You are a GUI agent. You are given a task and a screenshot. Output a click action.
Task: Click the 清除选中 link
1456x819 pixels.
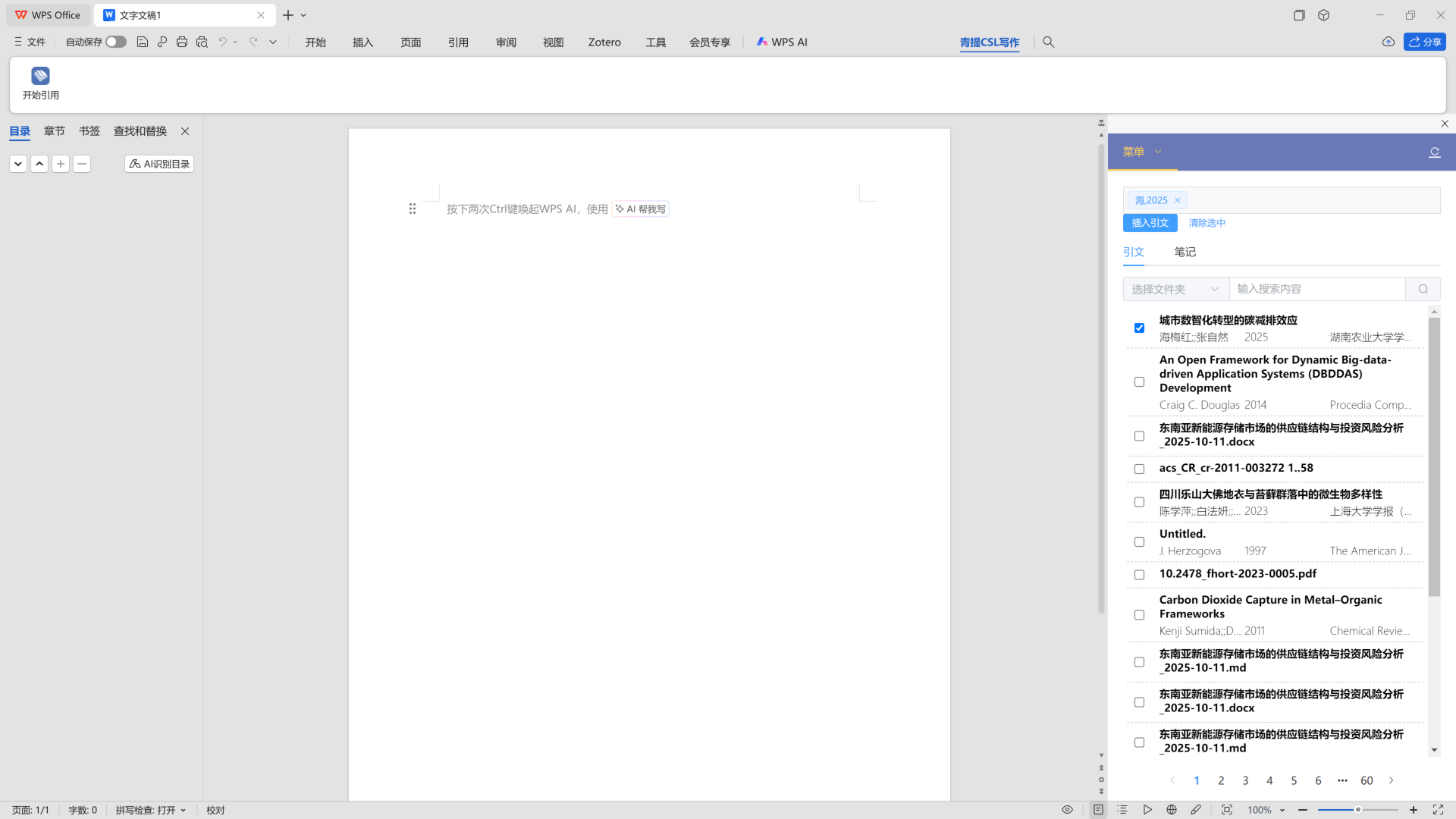click(1207, 223)
